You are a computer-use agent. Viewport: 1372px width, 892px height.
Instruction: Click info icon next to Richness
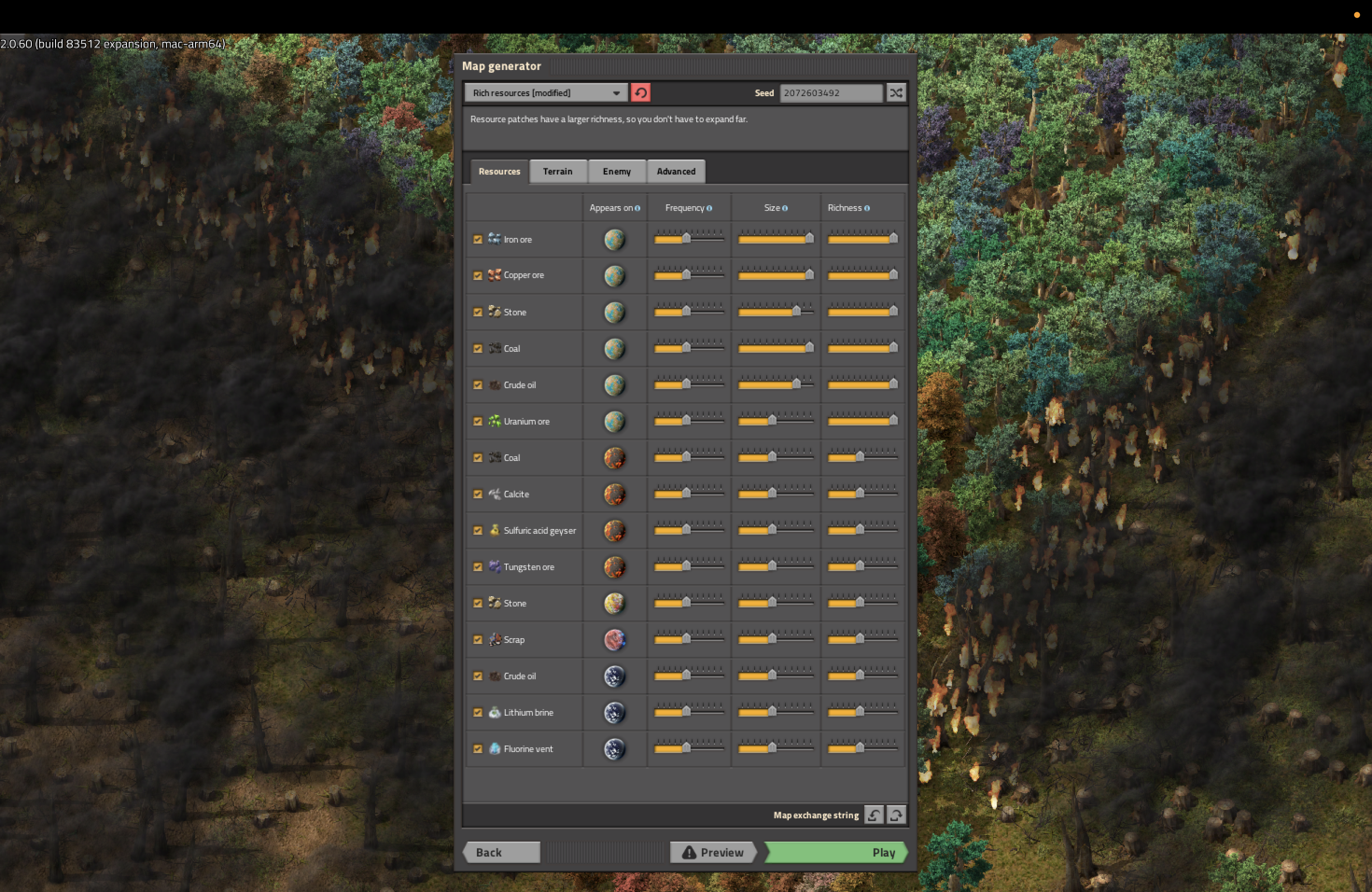click(867, 208)
